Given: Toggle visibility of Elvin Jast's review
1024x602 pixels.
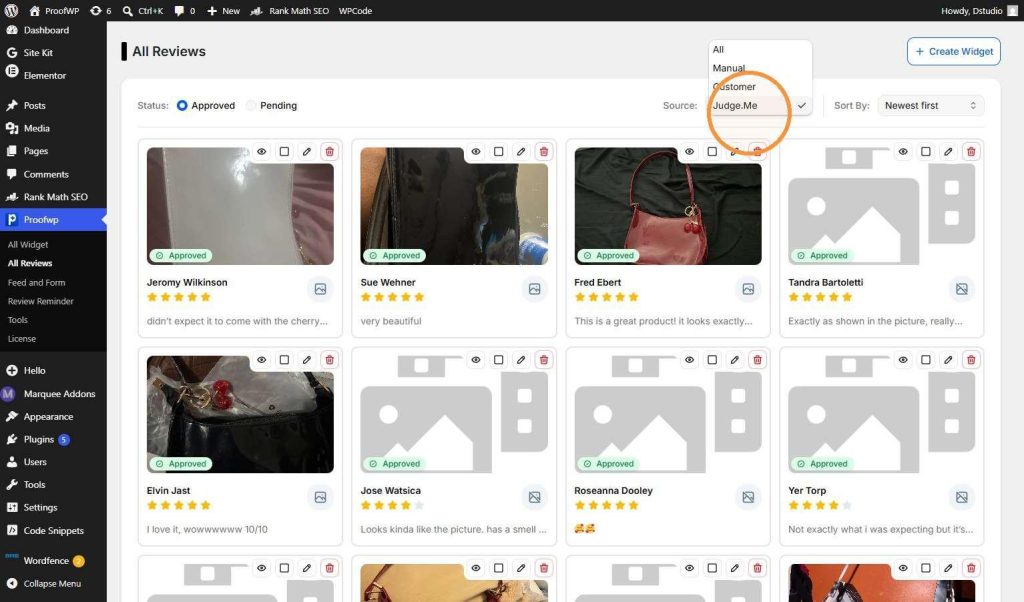Looking at the screenshot, I should tap(261, 360).
